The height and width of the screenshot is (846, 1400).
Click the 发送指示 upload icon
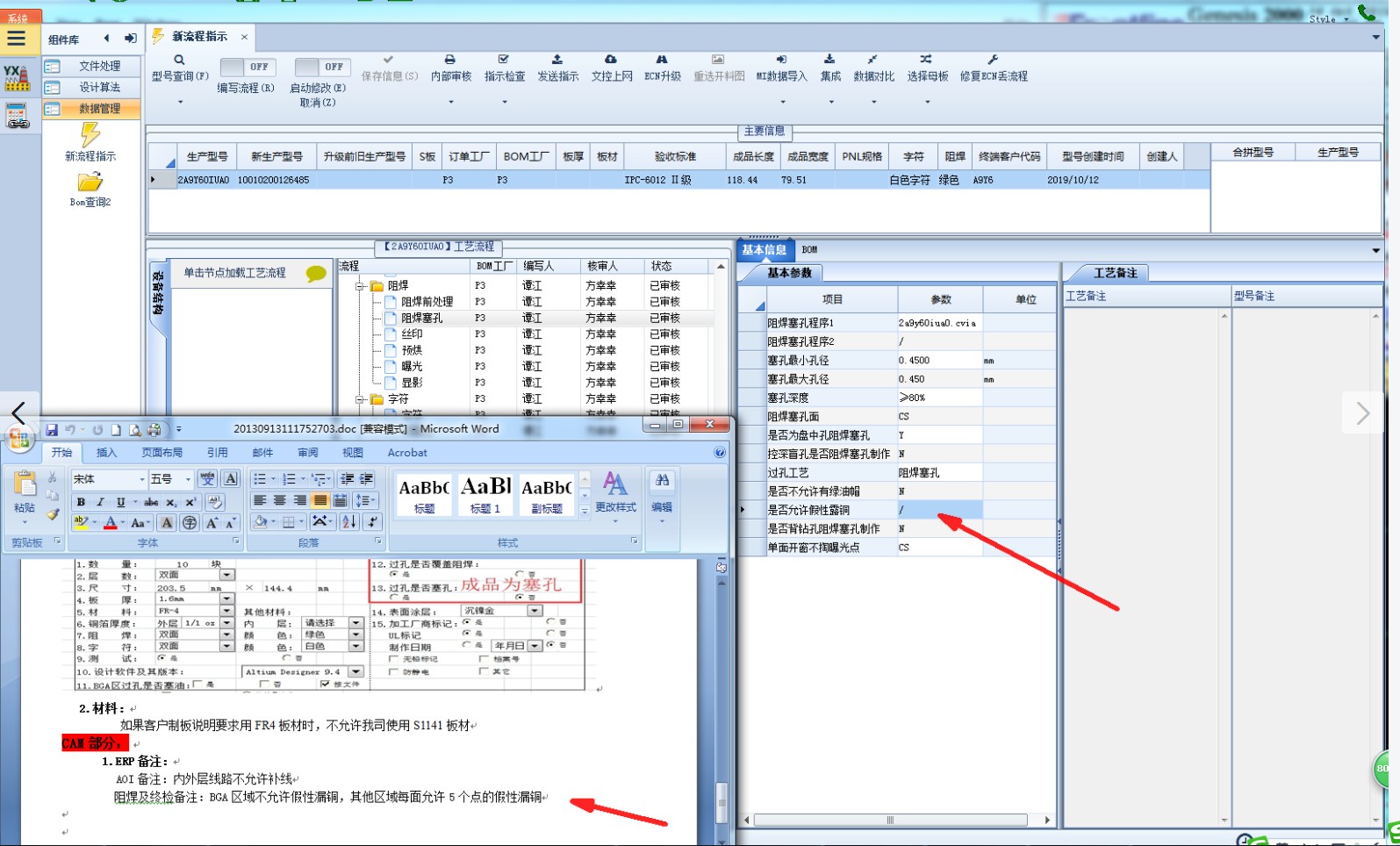[x=556, y=60]
